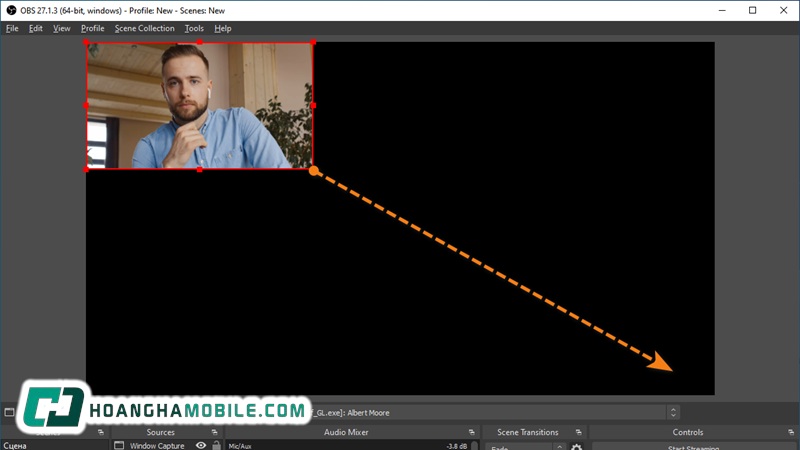This screenshot has height=450, width=800.
Task: Maximize the OBS window
Action: coord(753,10)
